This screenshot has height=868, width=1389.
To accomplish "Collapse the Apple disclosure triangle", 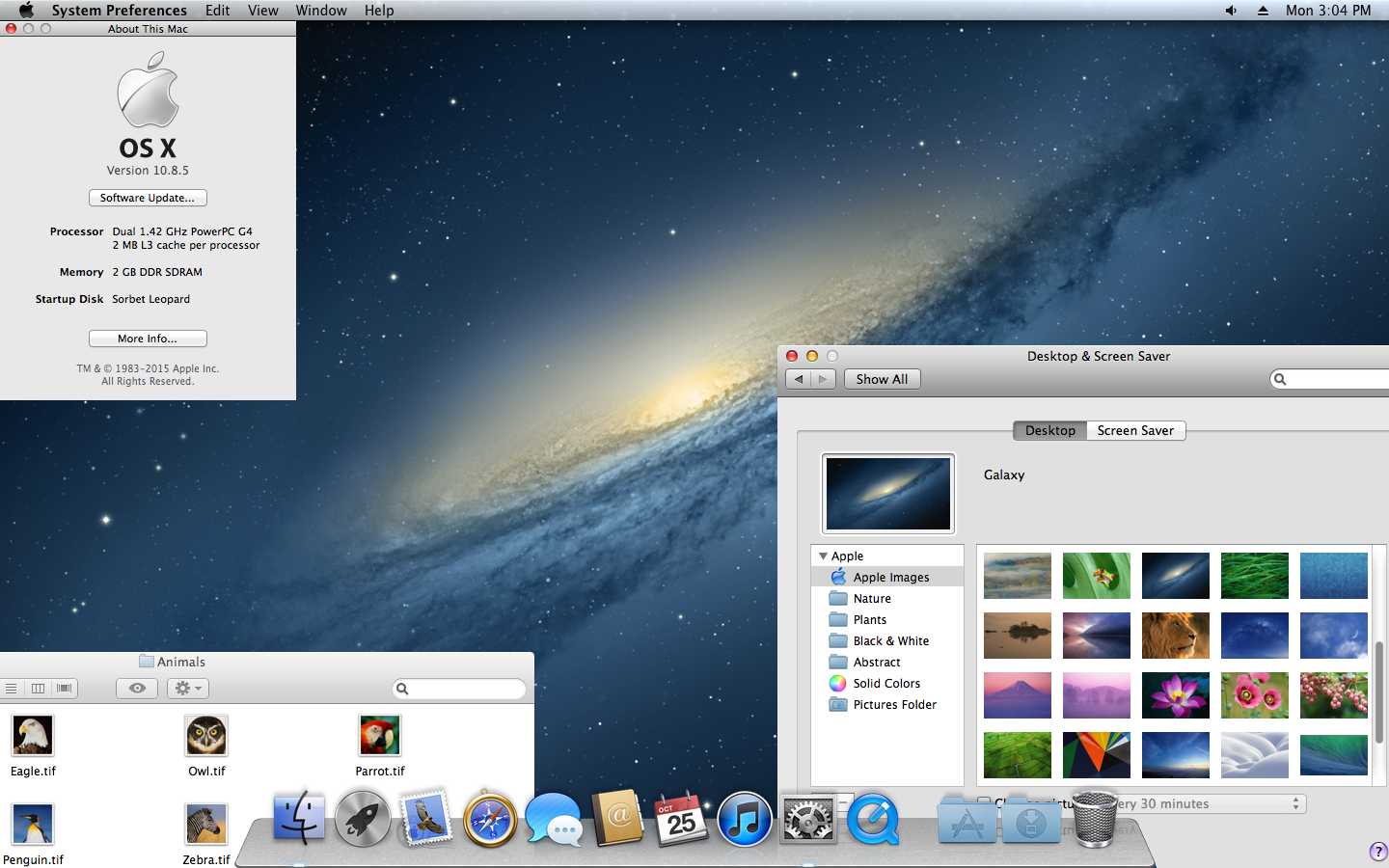I will point(823,556).
